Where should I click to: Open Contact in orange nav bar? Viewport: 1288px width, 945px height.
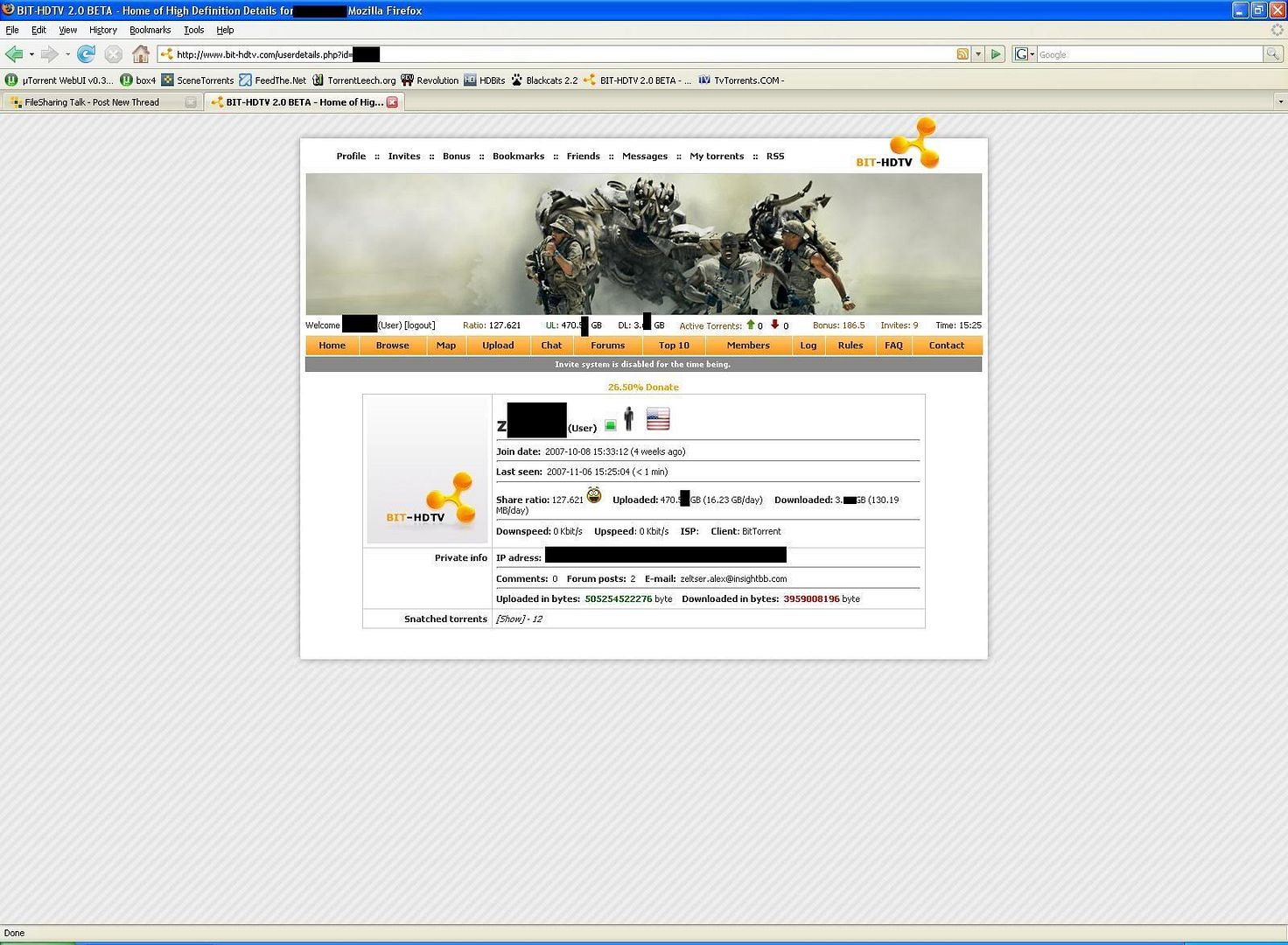[947, 346]
